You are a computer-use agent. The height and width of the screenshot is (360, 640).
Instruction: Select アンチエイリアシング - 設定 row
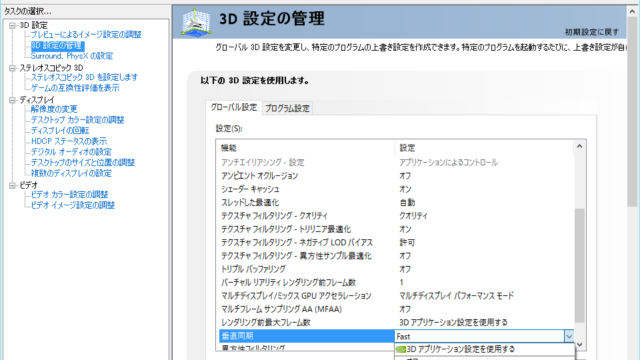(x=396, y=162)
